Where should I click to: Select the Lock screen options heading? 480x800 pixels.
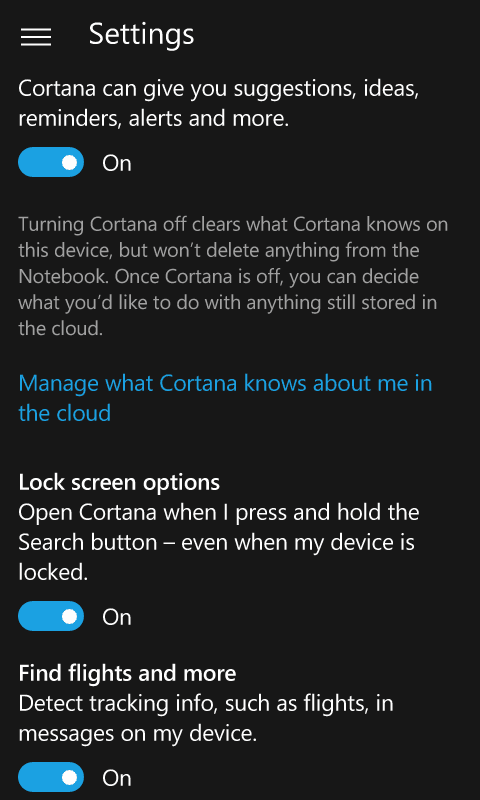point(119,482)
